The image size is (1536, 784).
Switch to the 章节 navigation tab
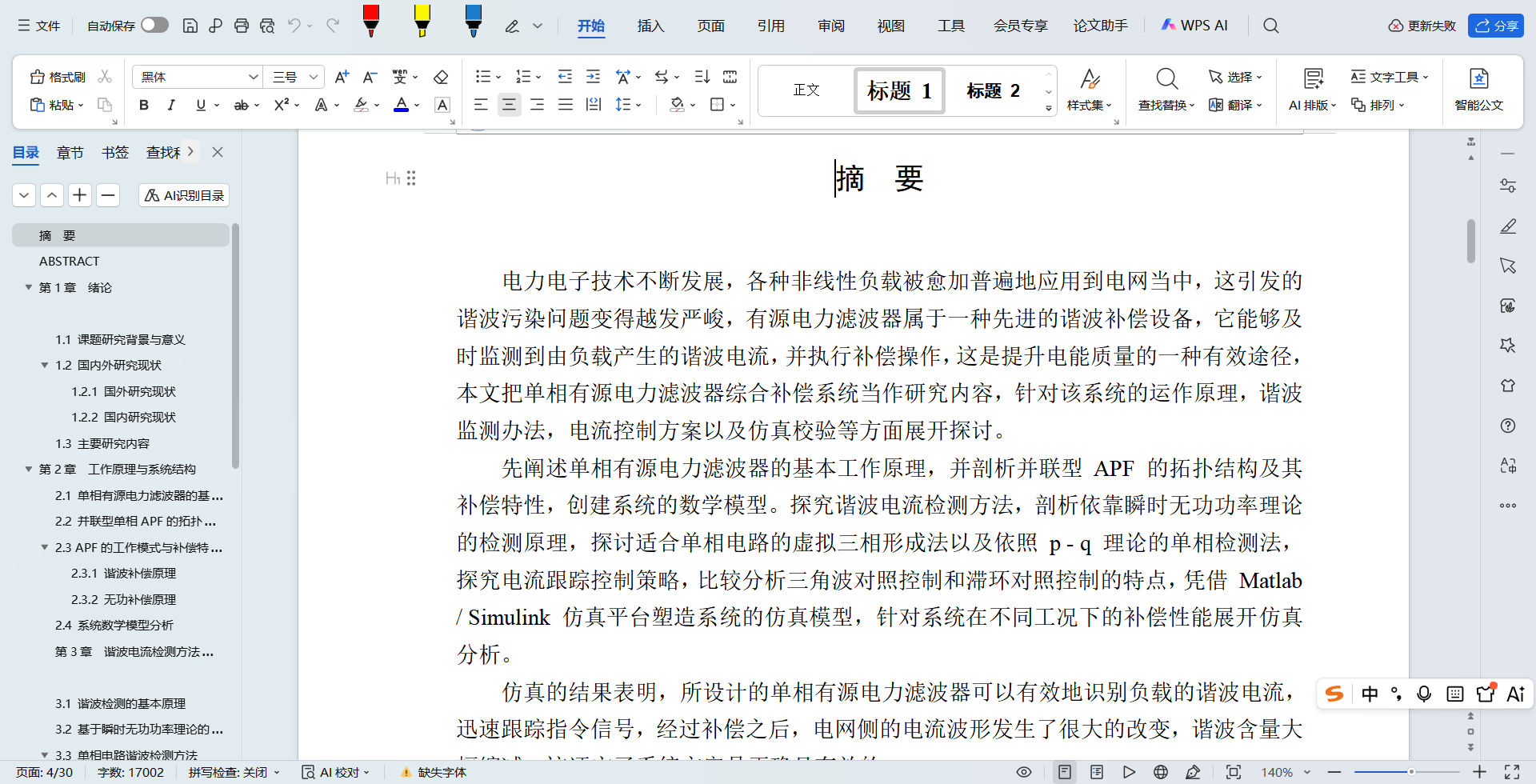tap(70, 152)
